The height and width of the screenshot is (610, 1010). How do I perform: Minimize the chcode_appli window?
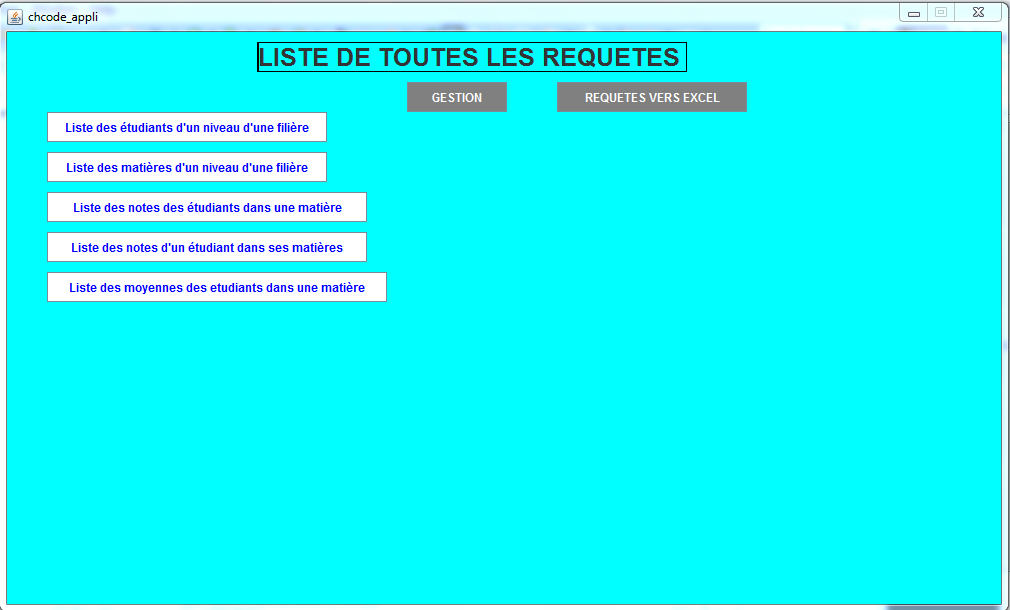tap(913, 12)
